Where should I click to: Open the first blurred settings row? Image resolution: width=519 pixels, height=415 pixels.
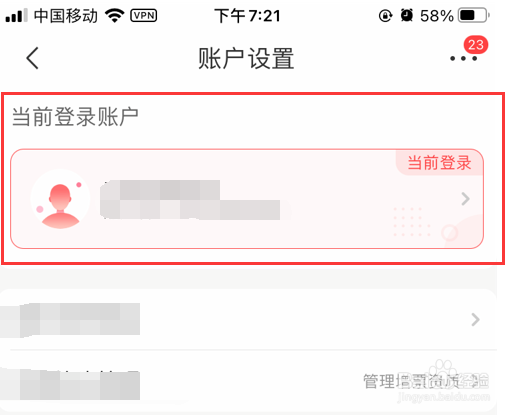[x=248, y=319]
